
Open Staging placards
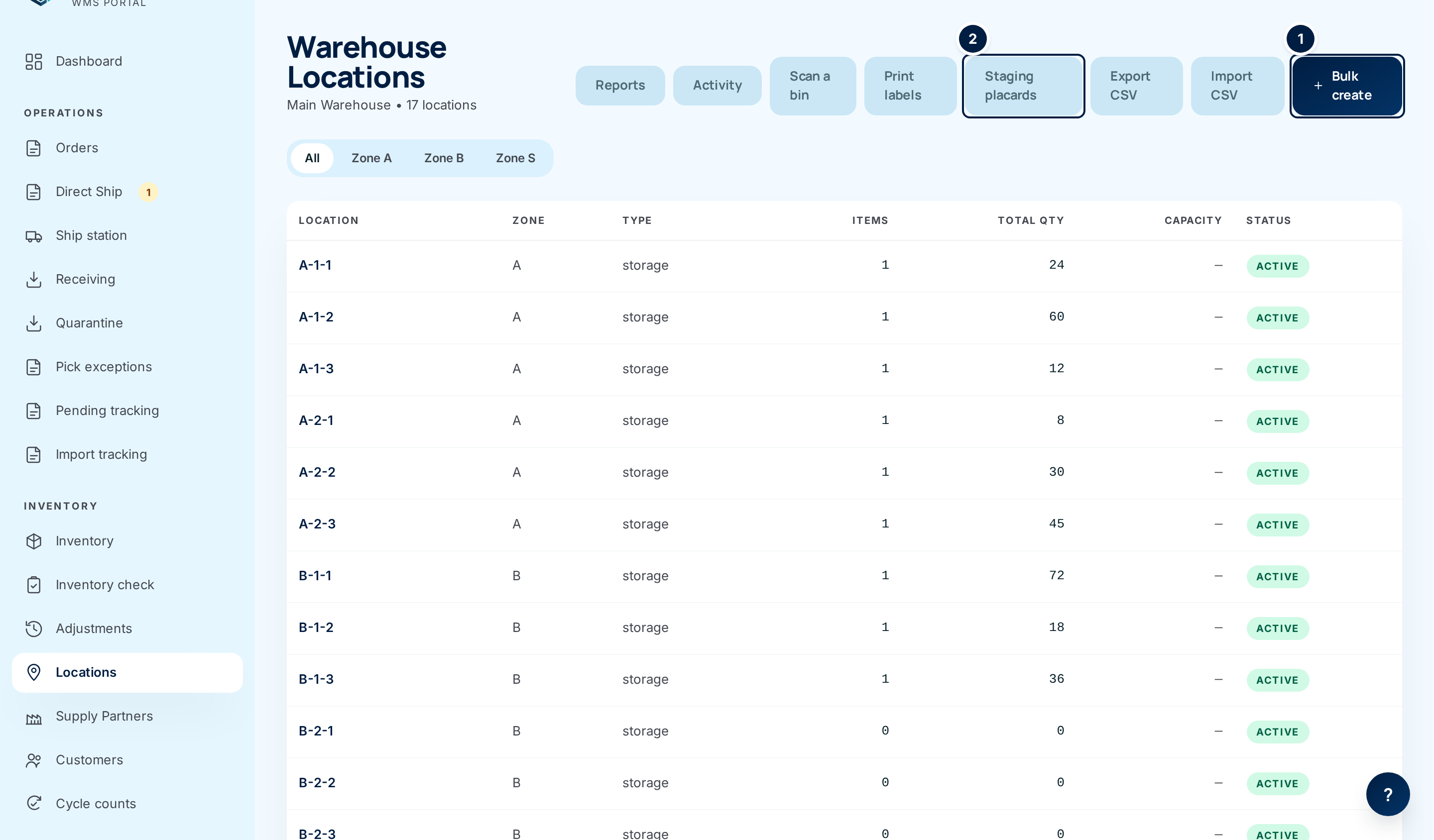pyautogui.click(x=1023, y=86)
